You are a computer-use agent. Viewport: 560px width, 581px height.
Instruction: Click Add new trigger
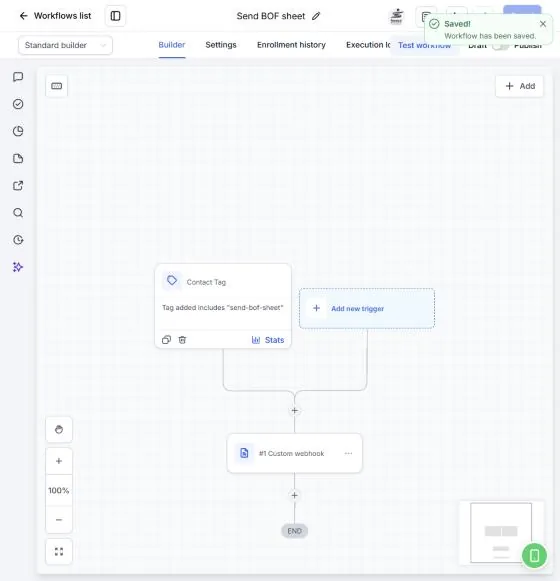[x=367, y=308]
